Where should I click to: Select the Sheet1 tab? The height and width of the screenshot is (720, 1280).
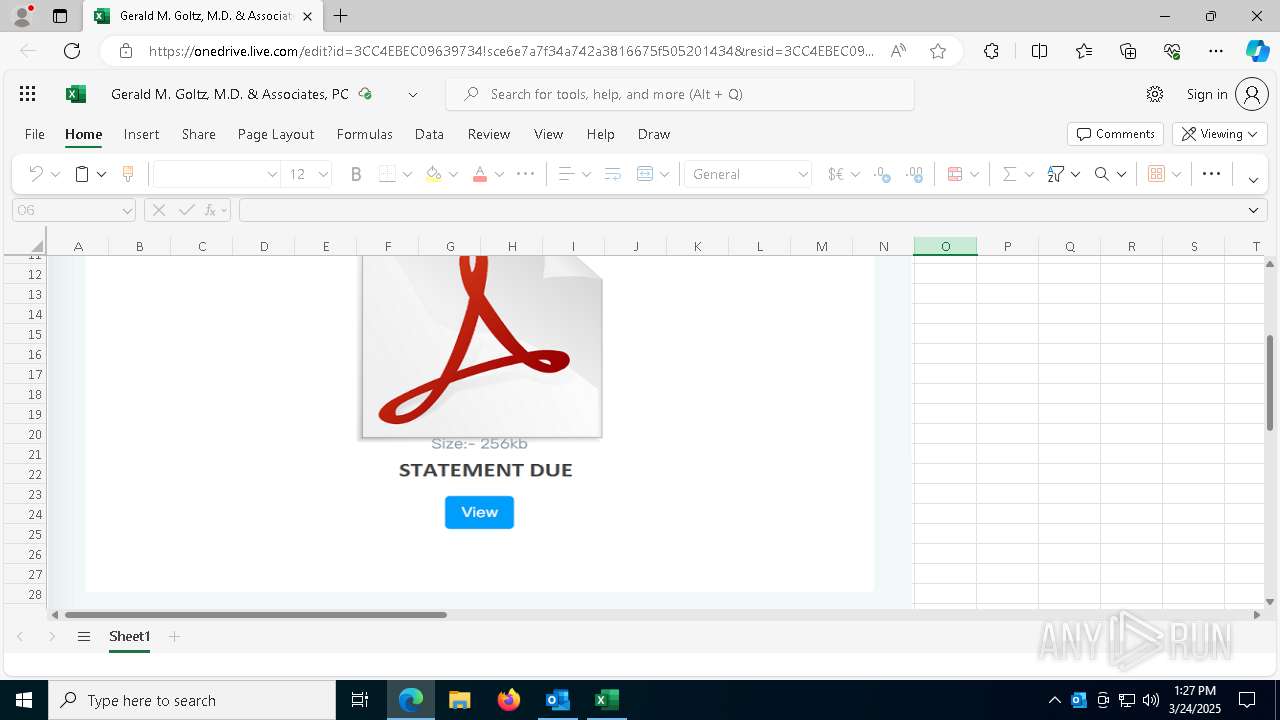[x=129, y=636]
